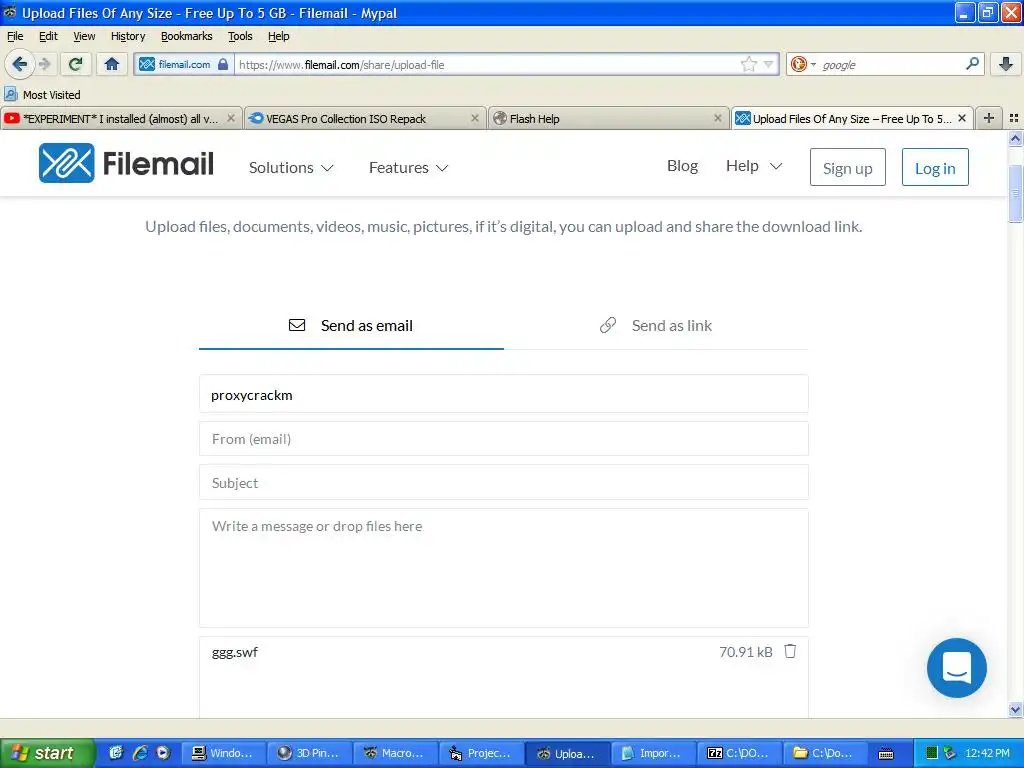1024x768 pixels.
Task: Click the envelope icon beside Send as email
Action: [x=297, y=325]
